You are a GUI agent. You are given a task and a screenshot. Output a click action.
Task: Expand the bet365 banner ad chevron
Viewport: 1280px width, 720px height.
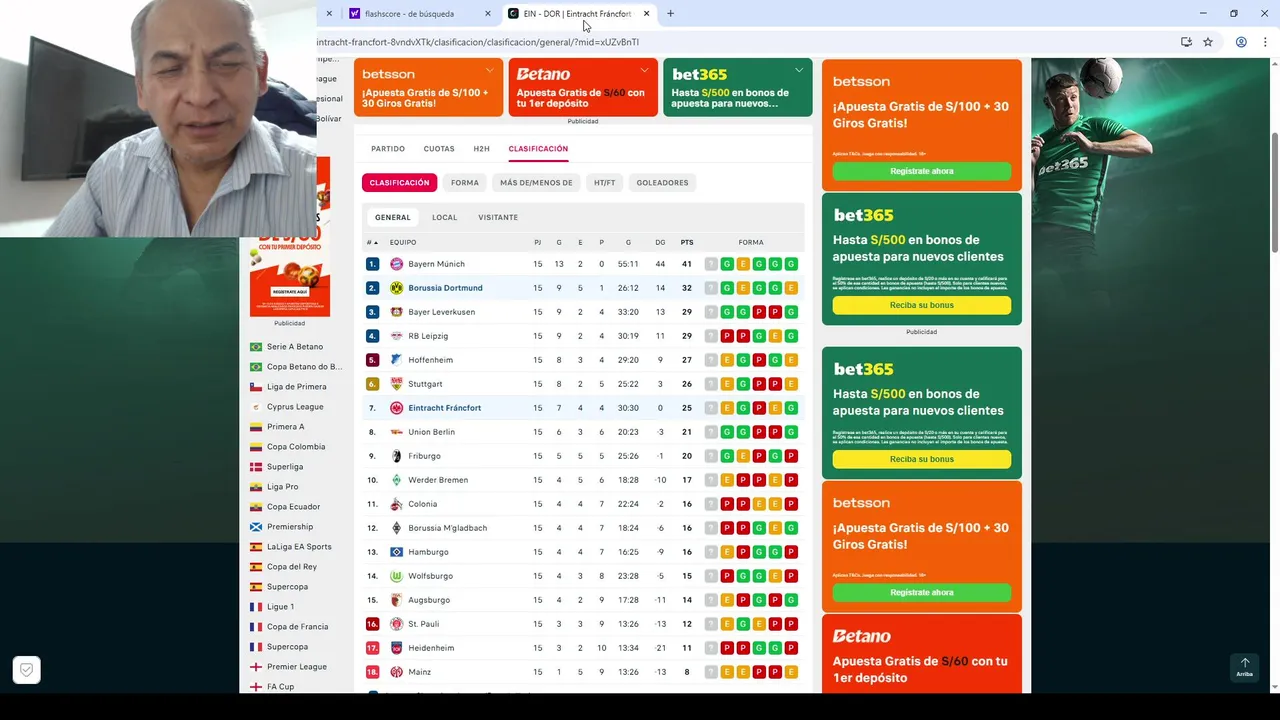[x=799, y=71]
